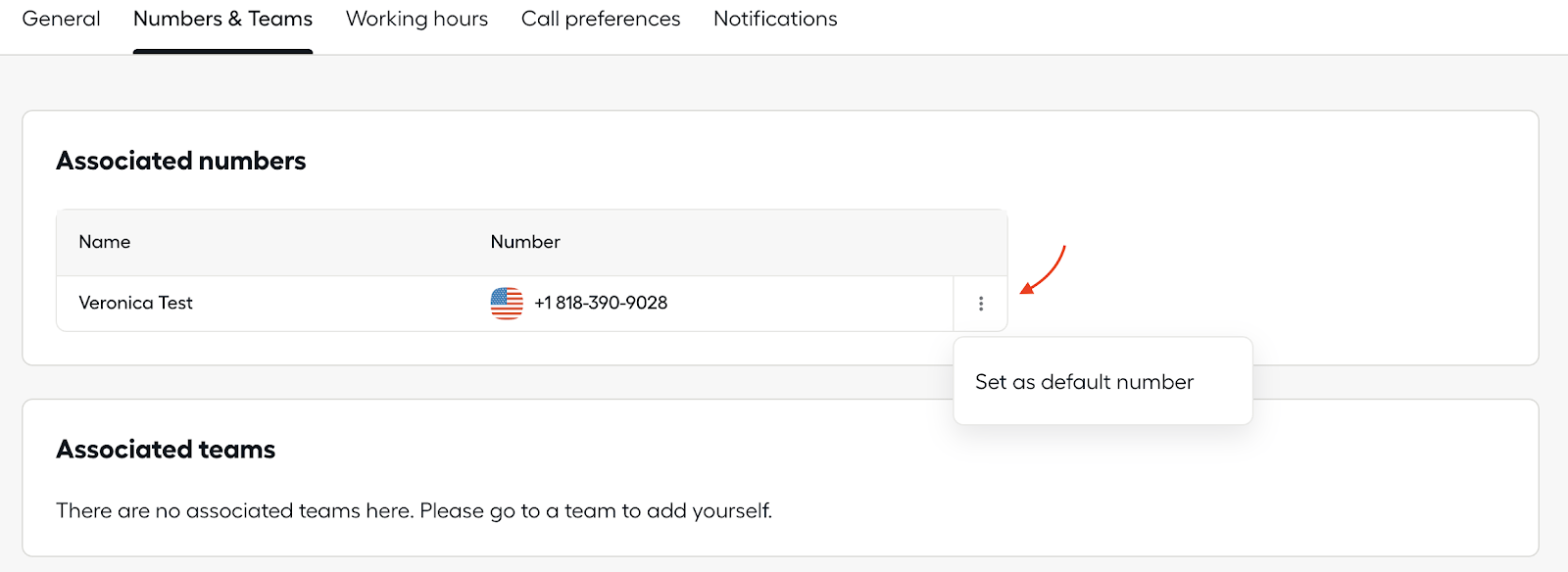Switch to the General tab
The image size is (1568, 572).
pos(61,19)
